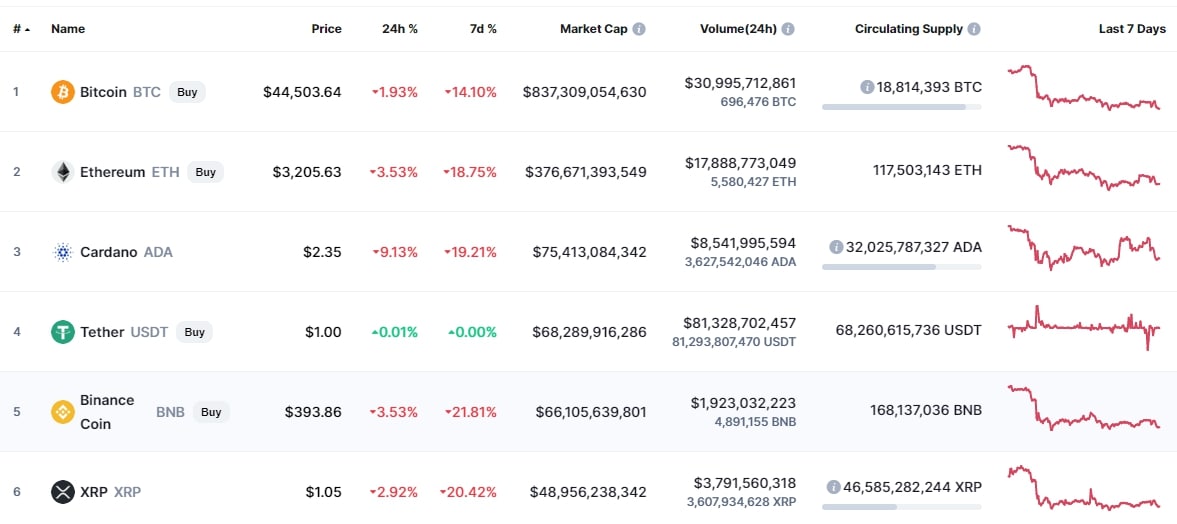Viewport: 1177px width, 524px height.
Task: Sort by the 24h % column header
Action: coord(400,29)
